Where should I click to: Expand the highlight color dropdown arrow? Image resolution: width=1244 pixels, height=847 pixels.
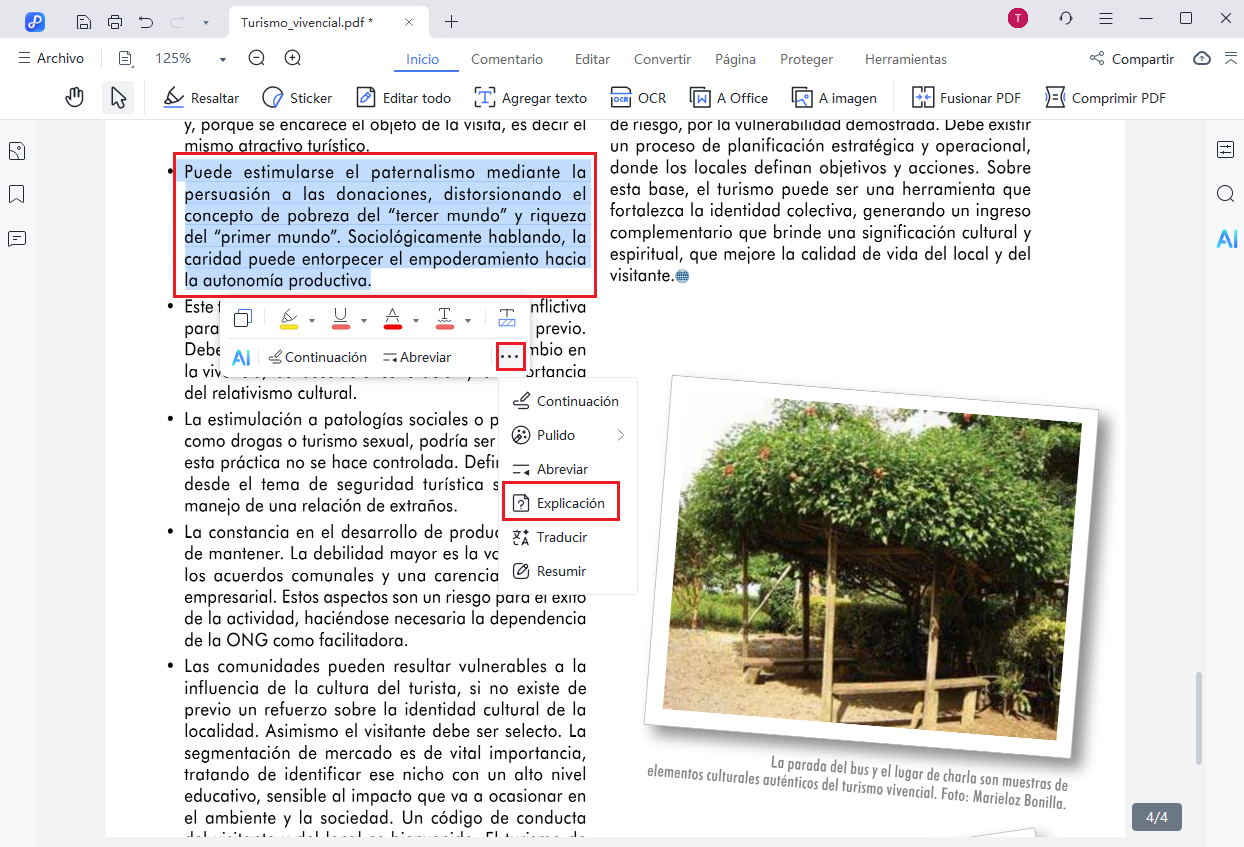tap(312, 320)
